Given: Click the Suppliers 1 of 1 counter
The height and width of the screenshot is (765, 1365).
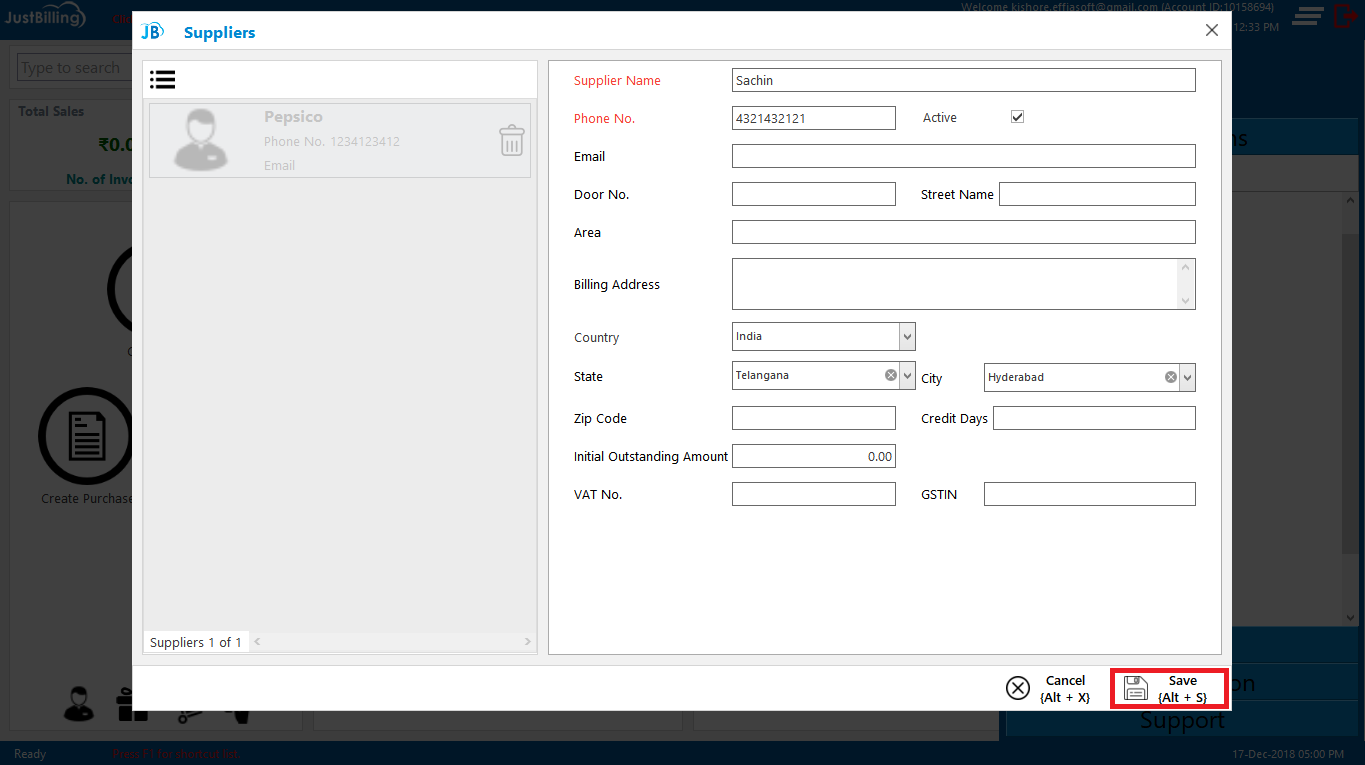Looking at the screenshot, I should (196, 642).
